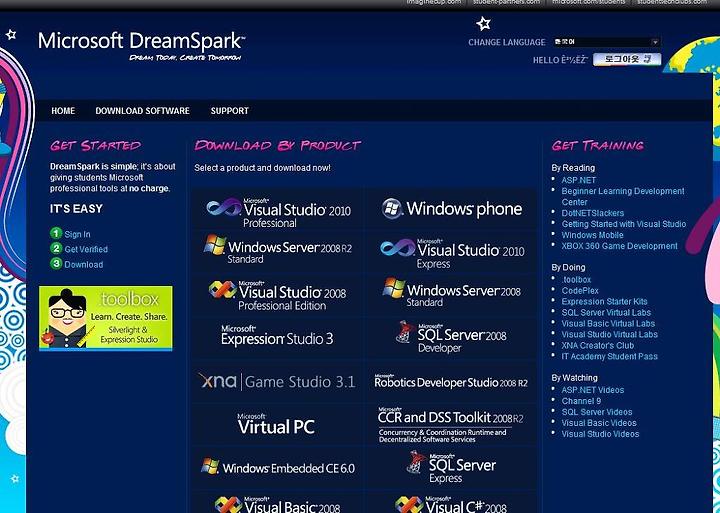Select Windows Server 2008 R2 Standard logo
Screen dimensions: 720x513
pyautogui.click(x=278, y=249)
